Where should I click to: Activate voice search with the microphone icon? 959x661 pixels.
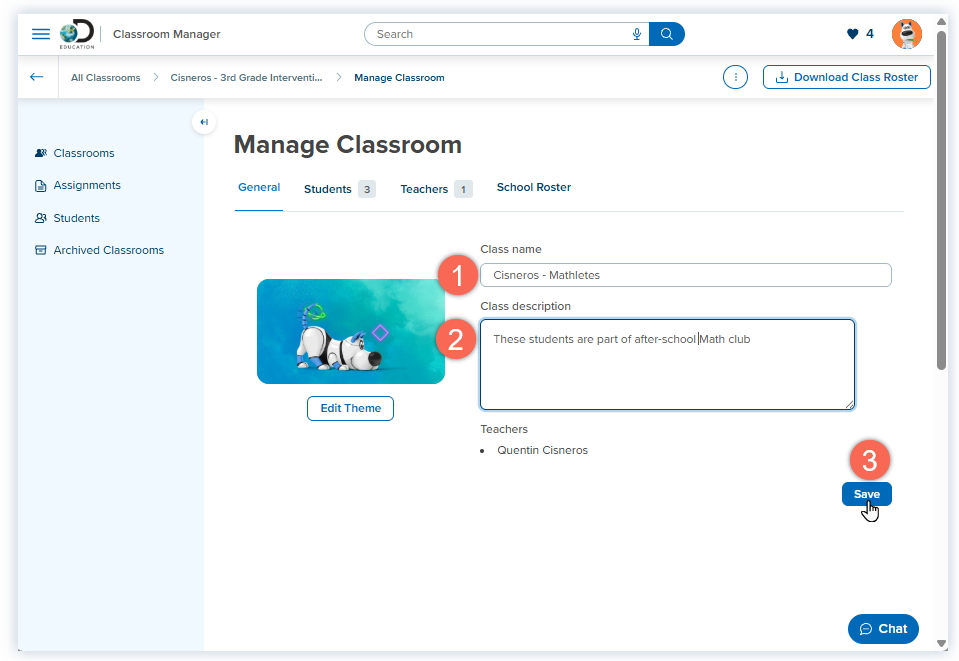(637, 33)
